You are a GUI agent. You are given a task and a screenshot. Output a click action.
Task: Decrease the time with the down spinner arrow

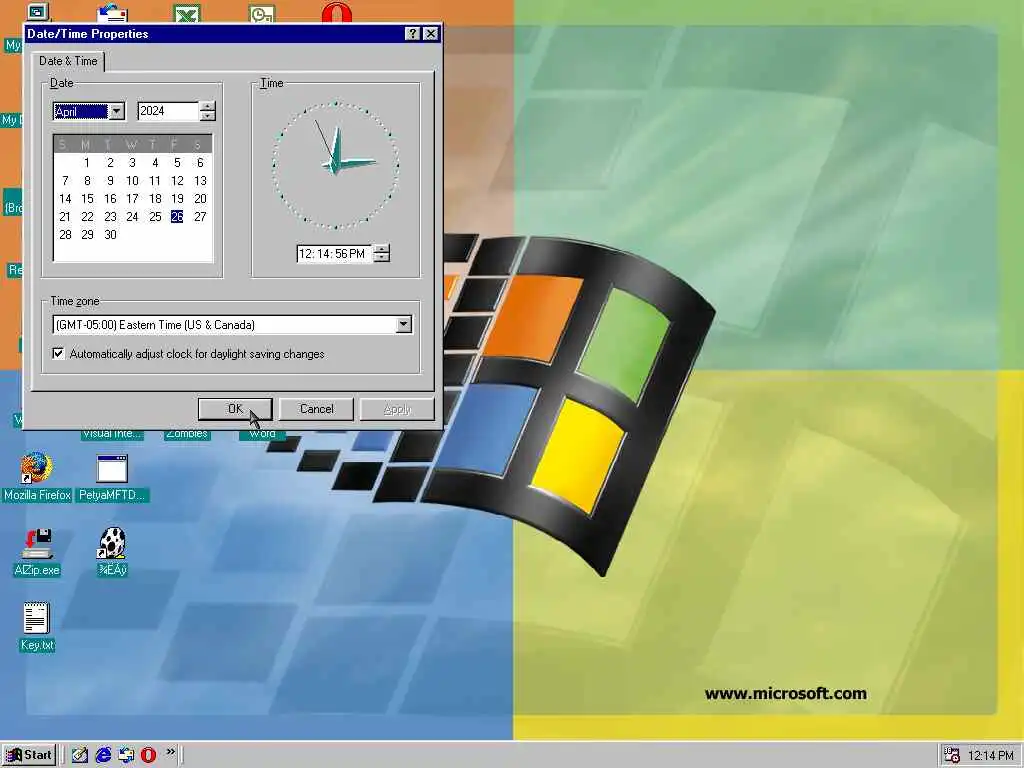[x=381, y=258]
